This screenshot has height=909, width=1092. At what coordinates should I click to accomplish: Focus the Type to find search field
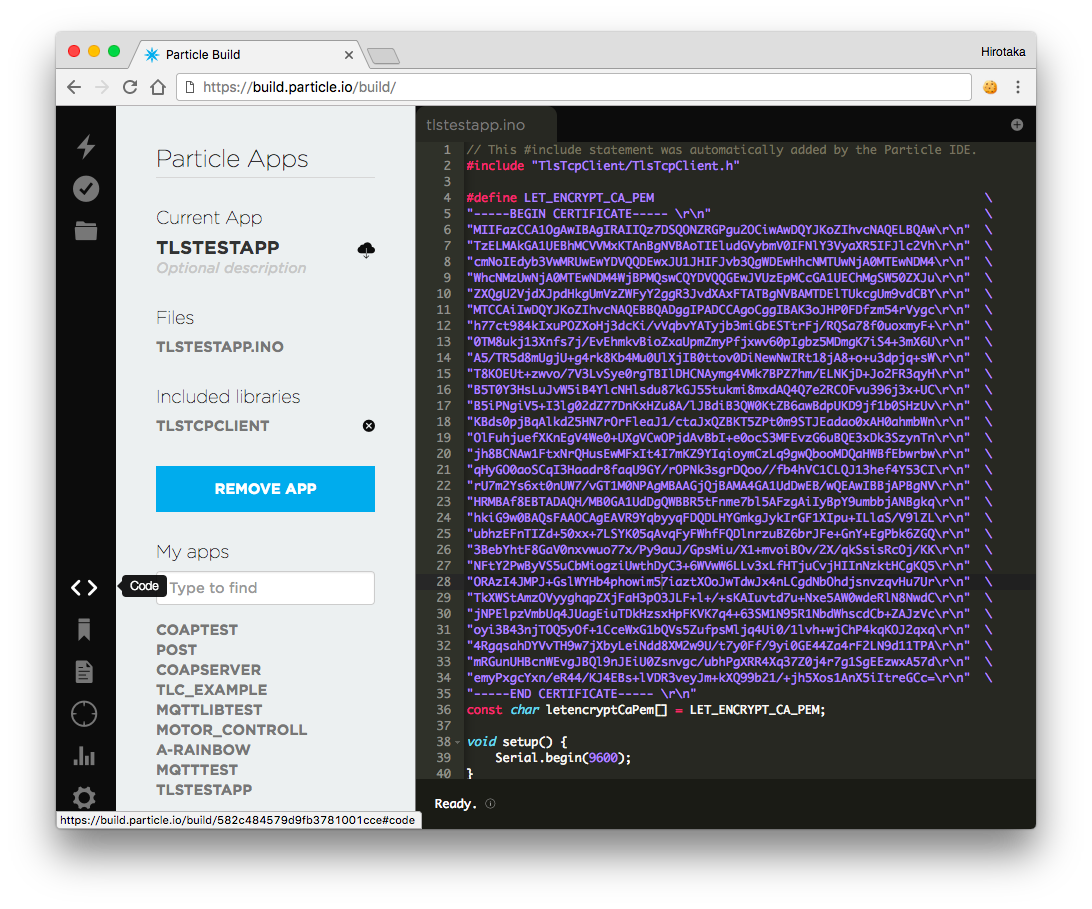(x=265, y=588)
